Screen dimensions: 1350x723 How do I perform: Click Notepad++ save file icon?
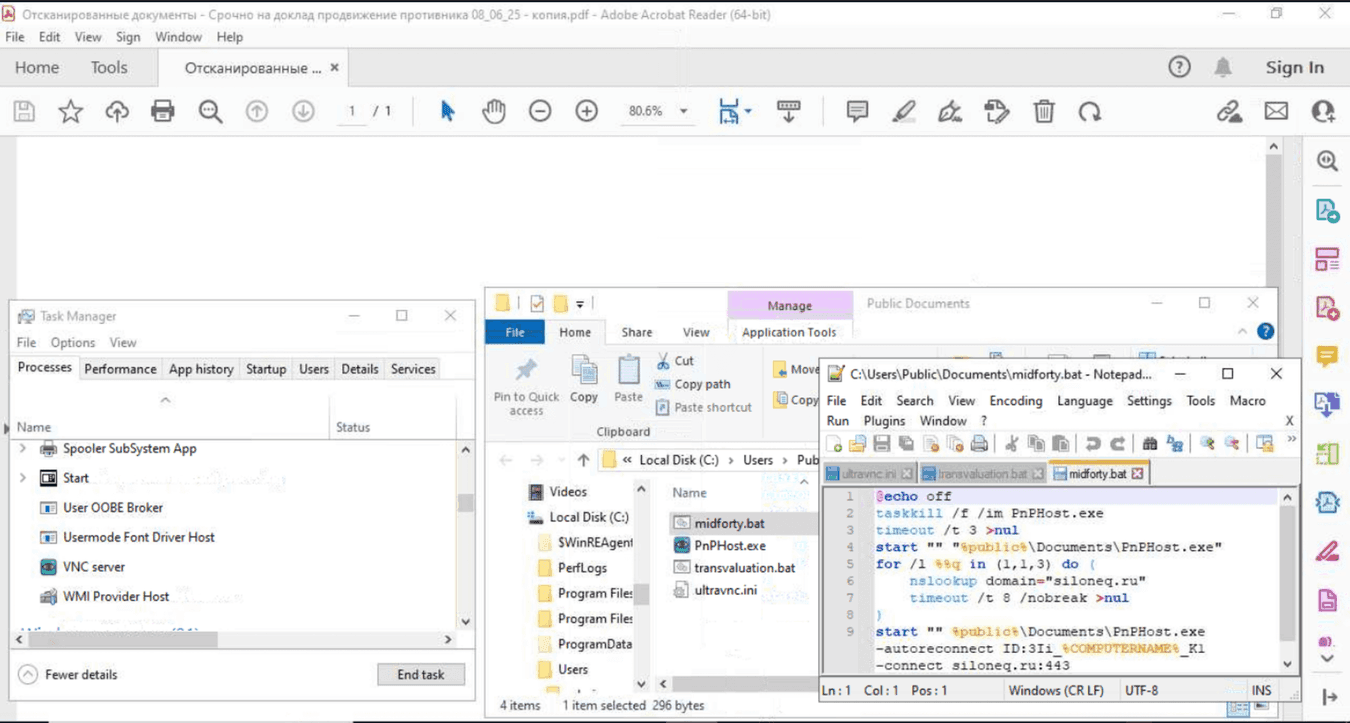882,444
